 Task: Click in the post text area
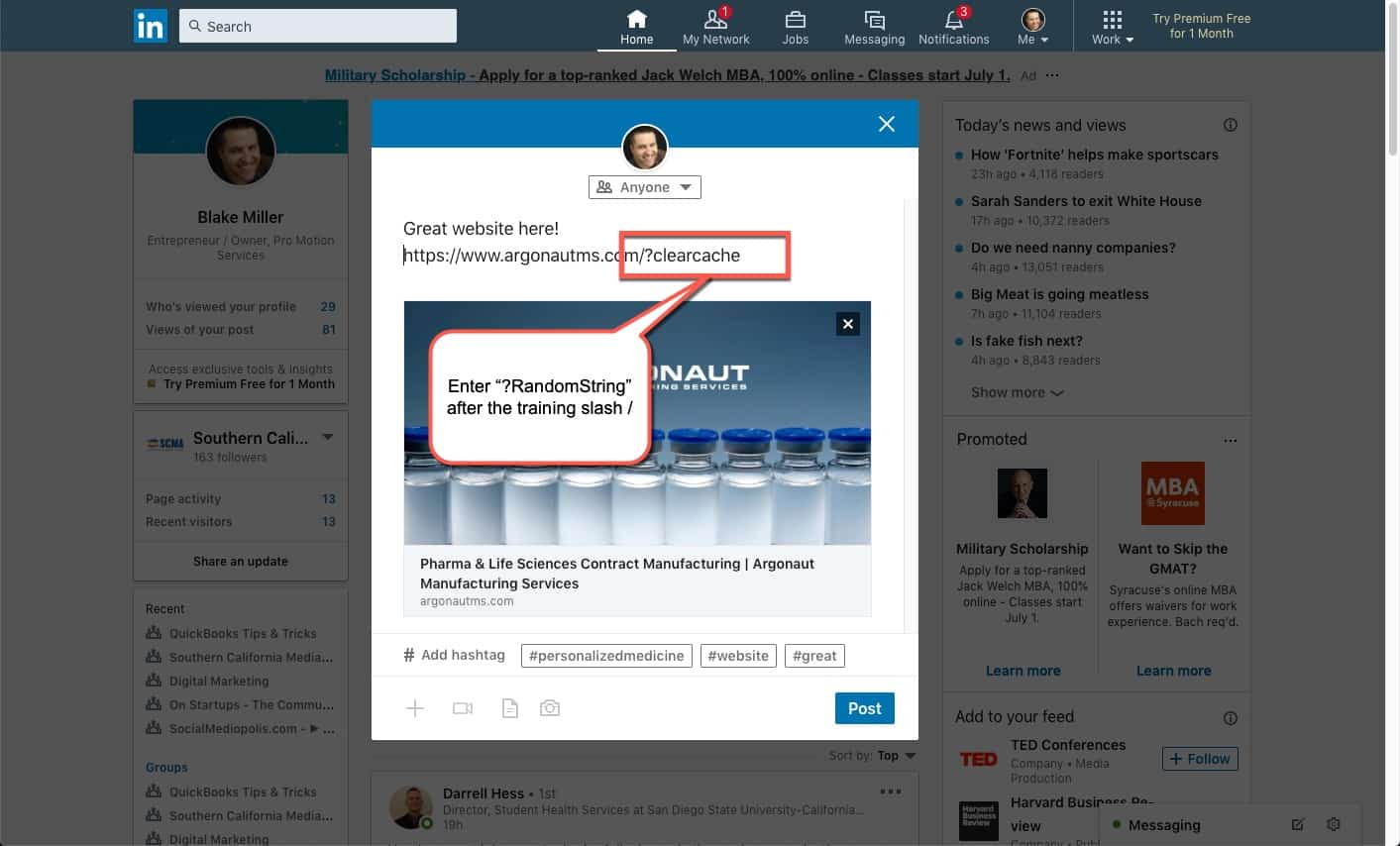(637, 243)
